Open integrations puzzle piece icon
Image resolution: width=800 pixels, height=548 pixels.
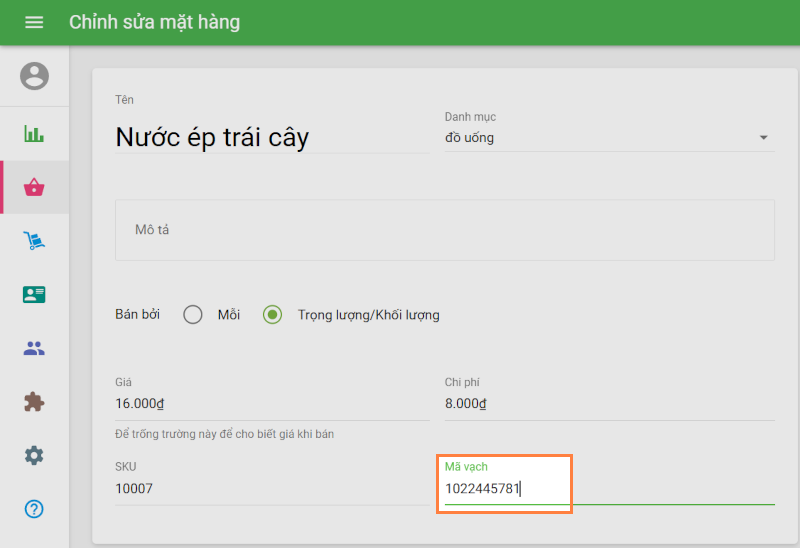point(34,402)
